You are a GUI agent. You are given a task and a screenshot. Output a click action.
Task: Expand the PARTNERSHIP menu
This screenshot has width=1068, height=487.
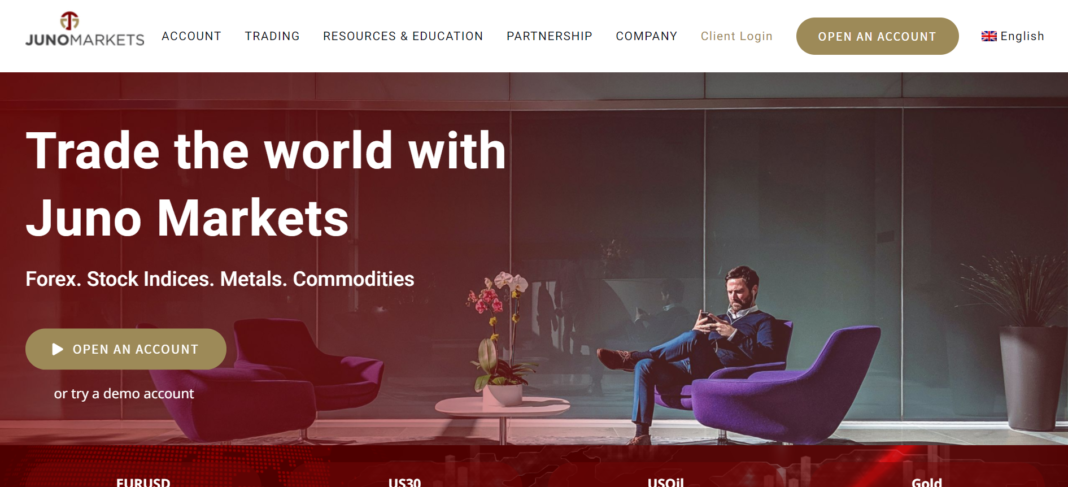[550, 36]
